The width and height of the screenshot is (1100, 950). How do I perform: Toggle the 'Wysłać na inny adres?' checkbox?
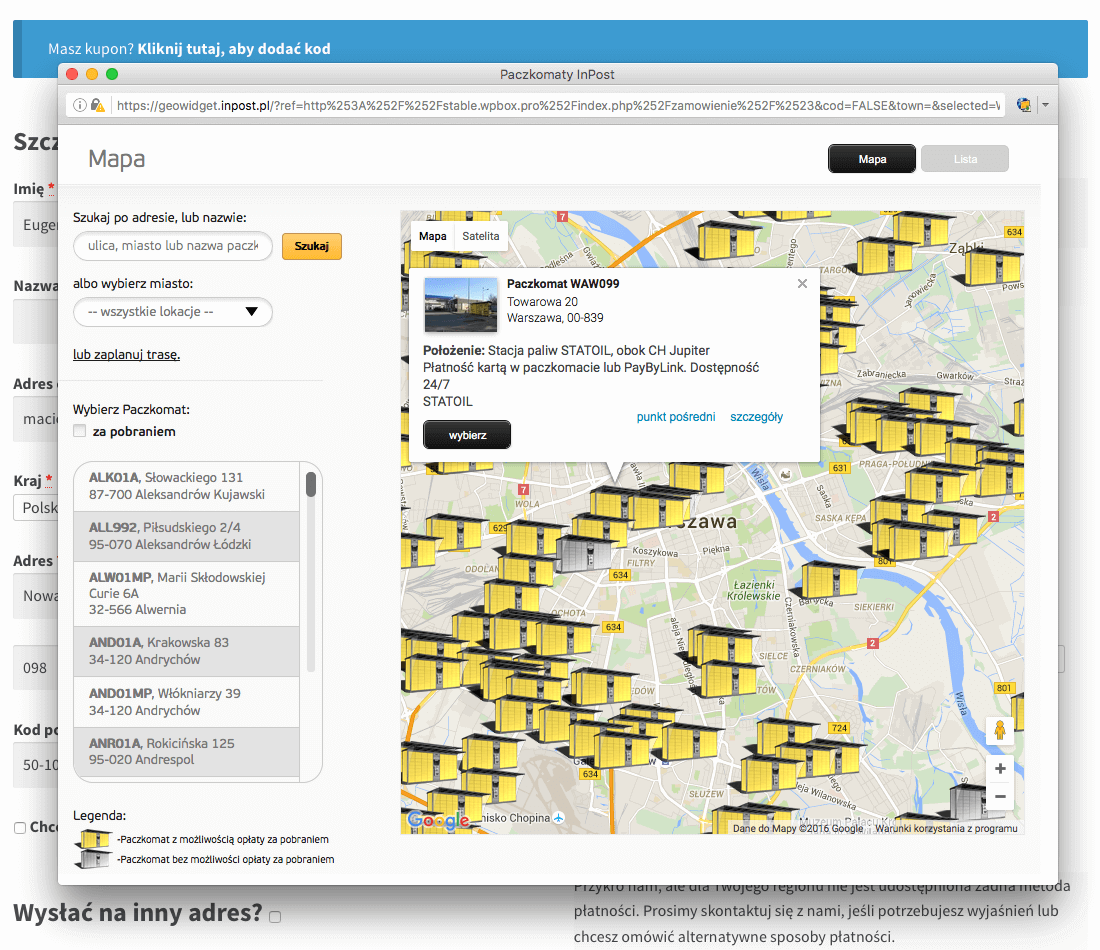click(275, 916)
